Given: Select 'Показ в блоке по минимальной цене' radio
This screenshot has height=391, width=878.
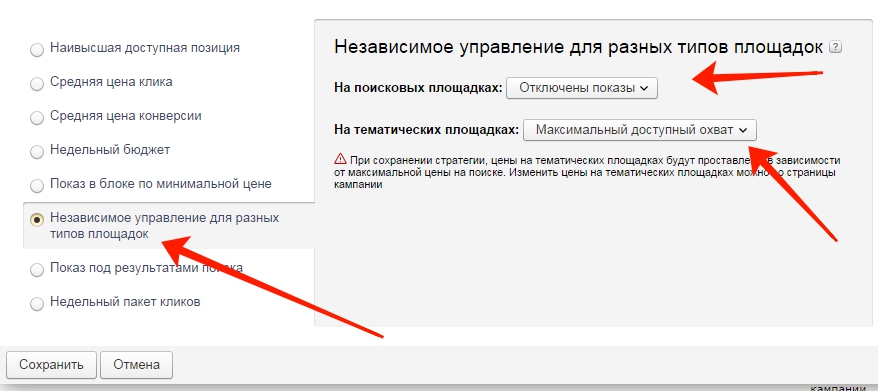Looking at the screenshot, I should click(x=37, y=186).
